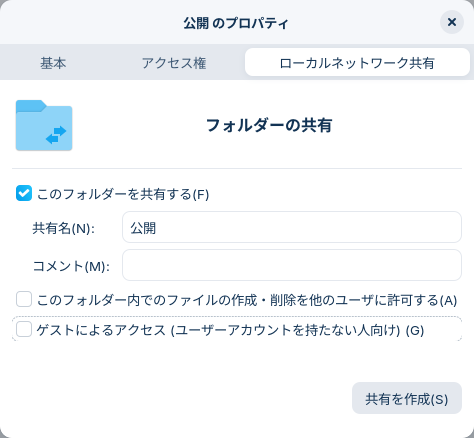This screenshot has width=474, height=438.
Task: Open the アクセス権 tab
Action: coord(174,63)
